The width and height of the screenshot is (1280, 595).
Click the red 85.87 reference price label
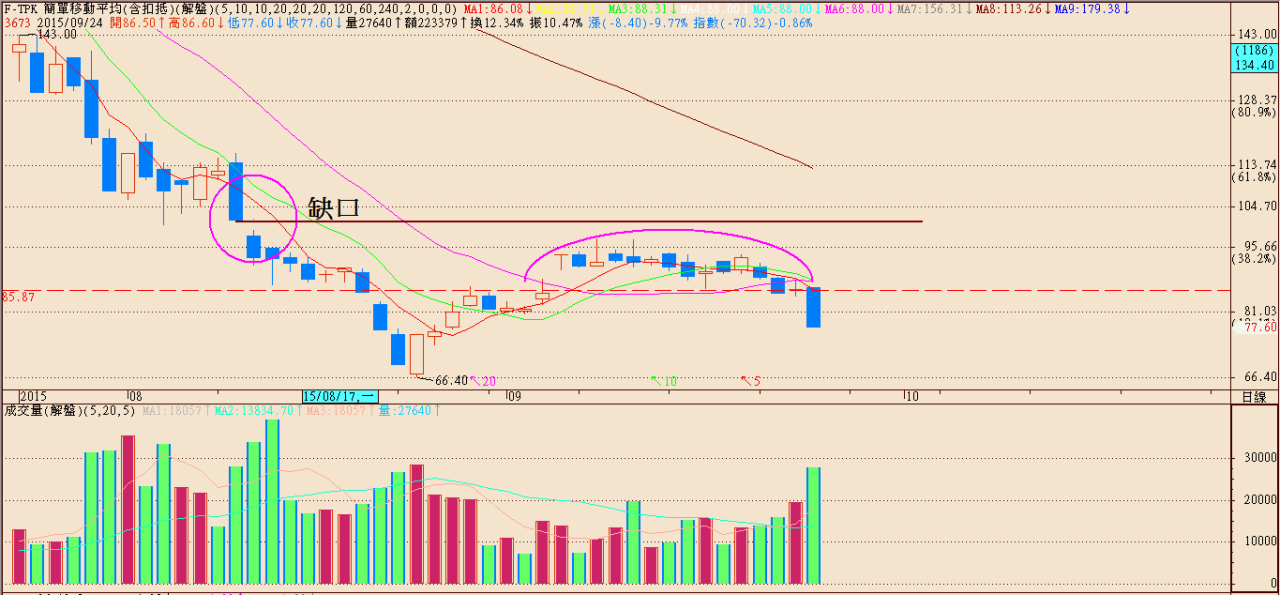pos(19,297)
